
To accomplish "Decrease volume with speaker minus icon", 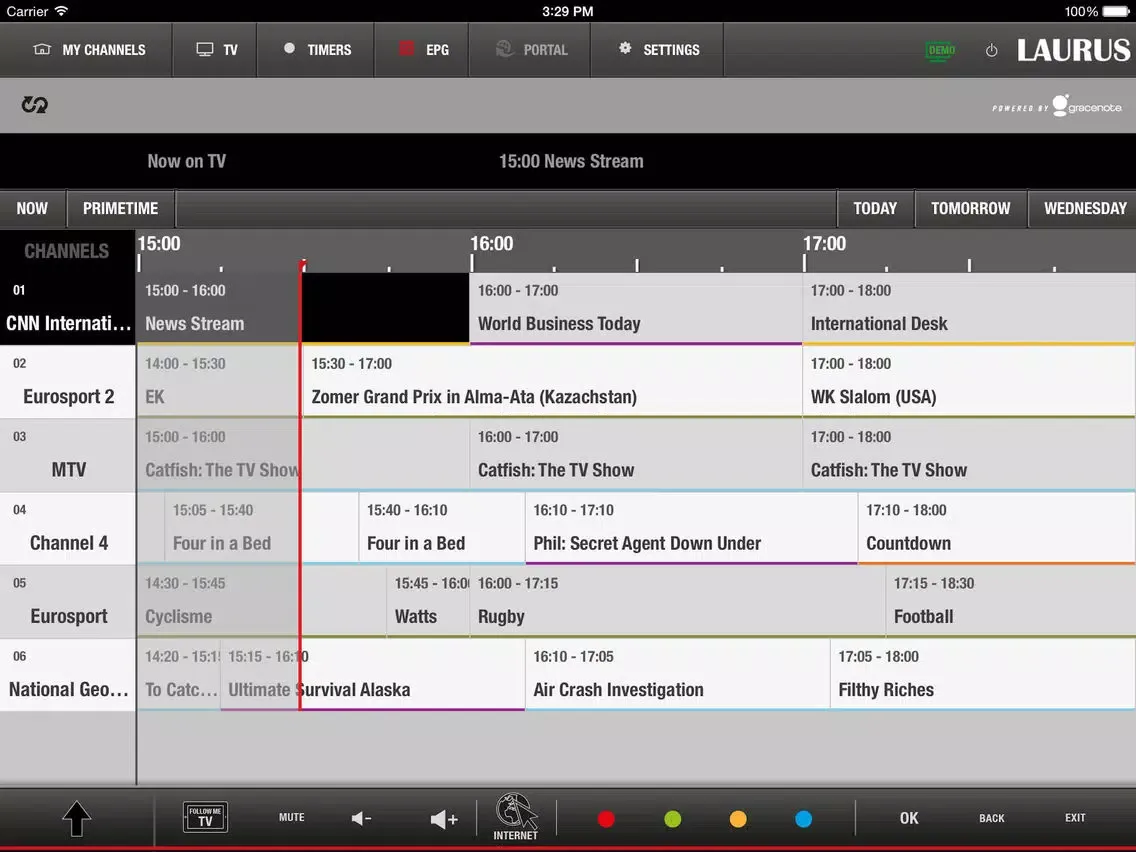I will click(362, 819).
